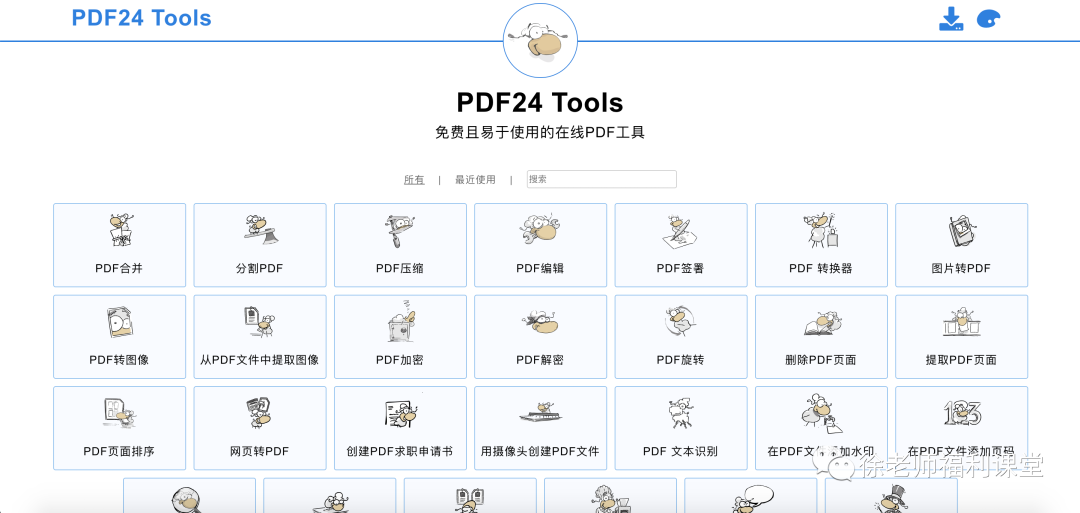Click the PDF24 Tools logo link
Viewport: 1080px width, 513px height.
click(141, 18)
